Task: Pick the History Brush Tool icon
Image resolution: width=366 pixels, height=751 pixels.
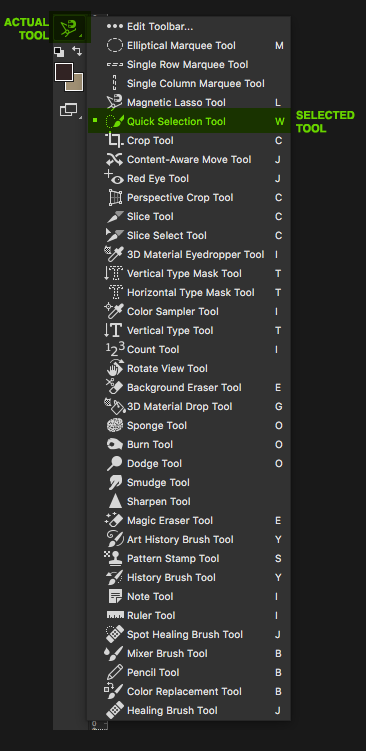Action: (x=114, y=577)
